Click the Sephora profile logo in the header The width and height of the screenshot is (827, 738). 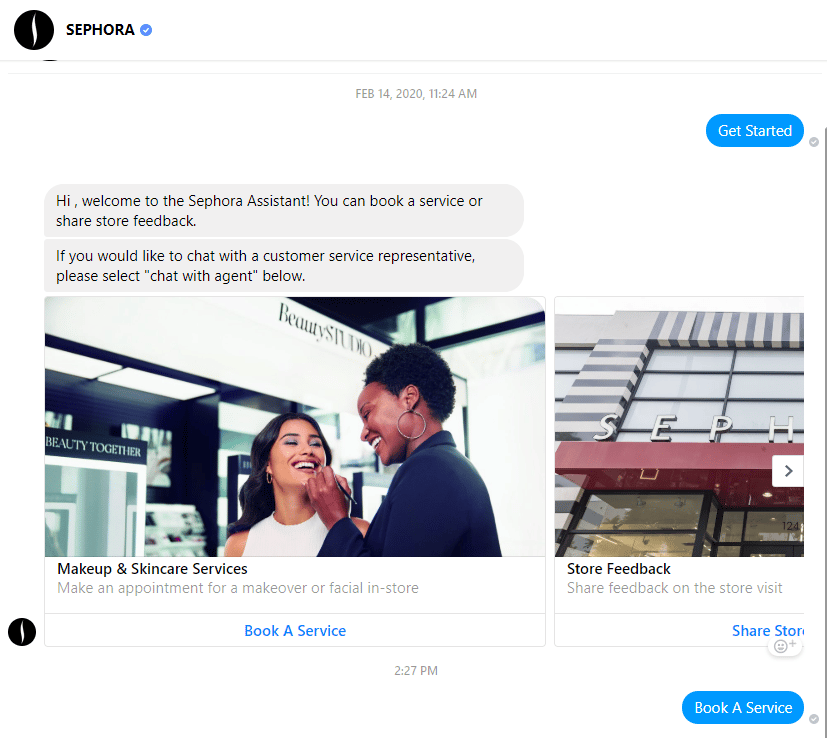pos(33,30)
